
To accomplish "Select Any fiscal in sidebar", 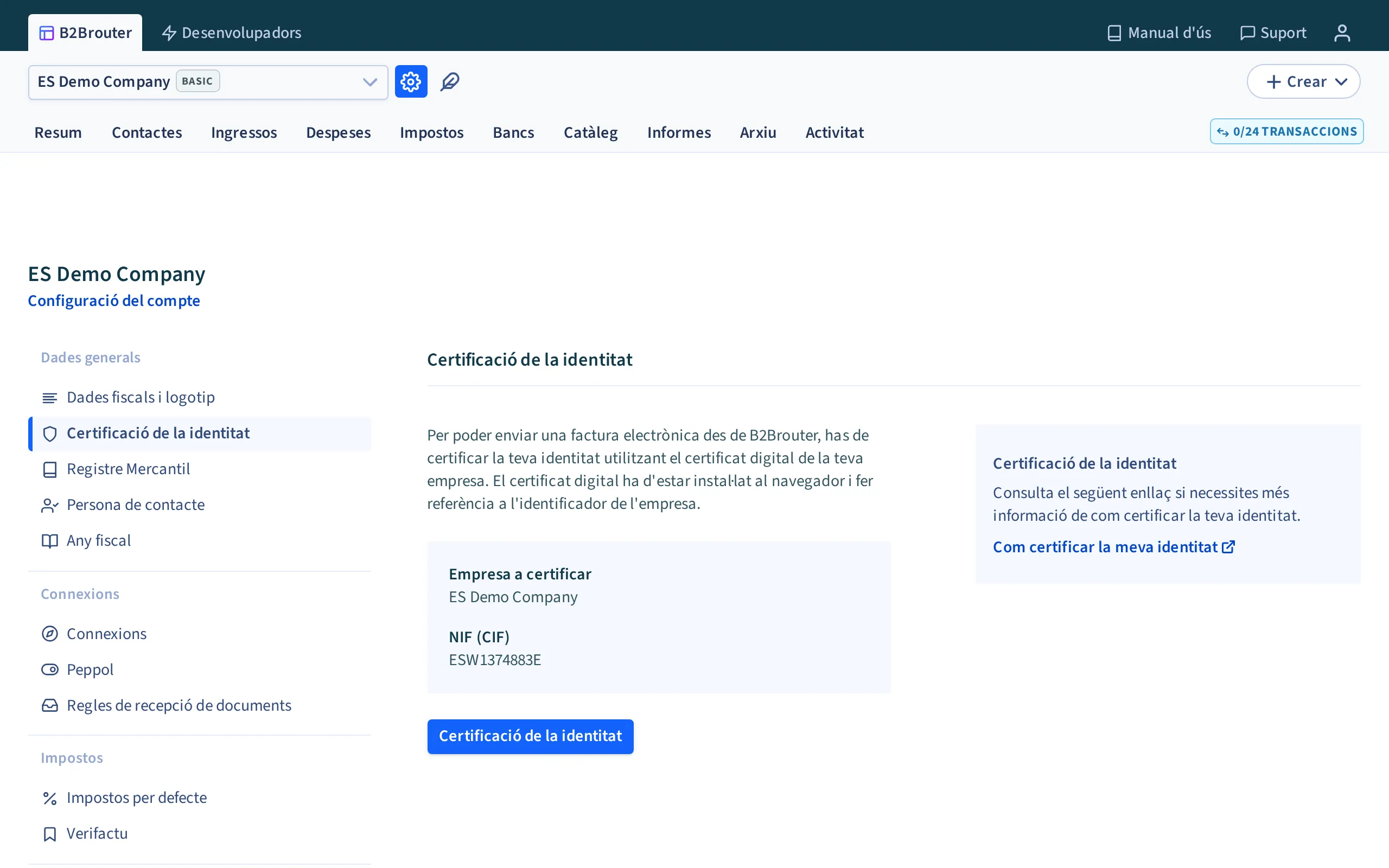I will coord(200,541).
